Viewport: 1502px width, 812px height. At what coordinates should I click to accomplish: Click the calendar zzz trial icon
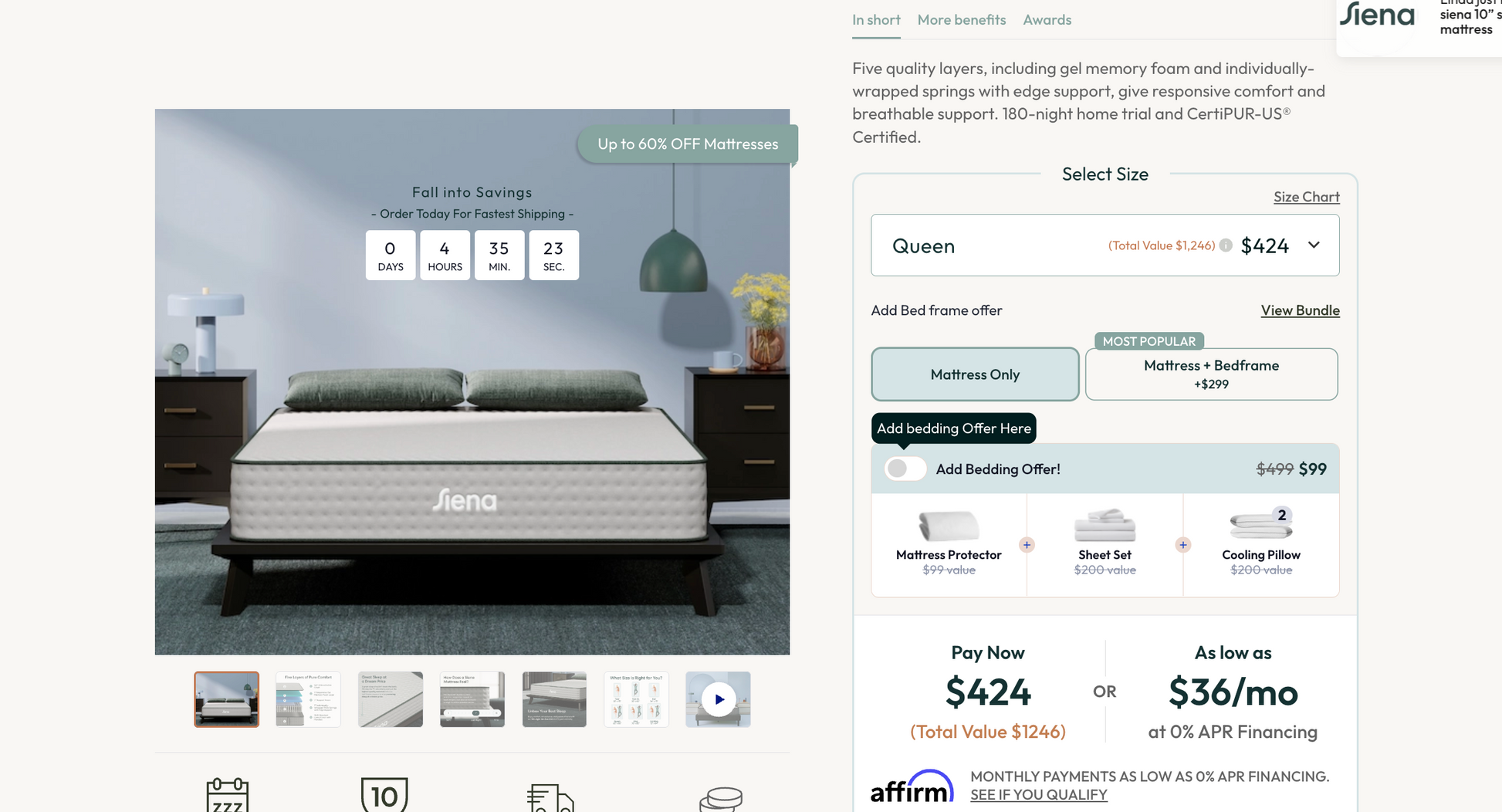[x=227, y=795]
